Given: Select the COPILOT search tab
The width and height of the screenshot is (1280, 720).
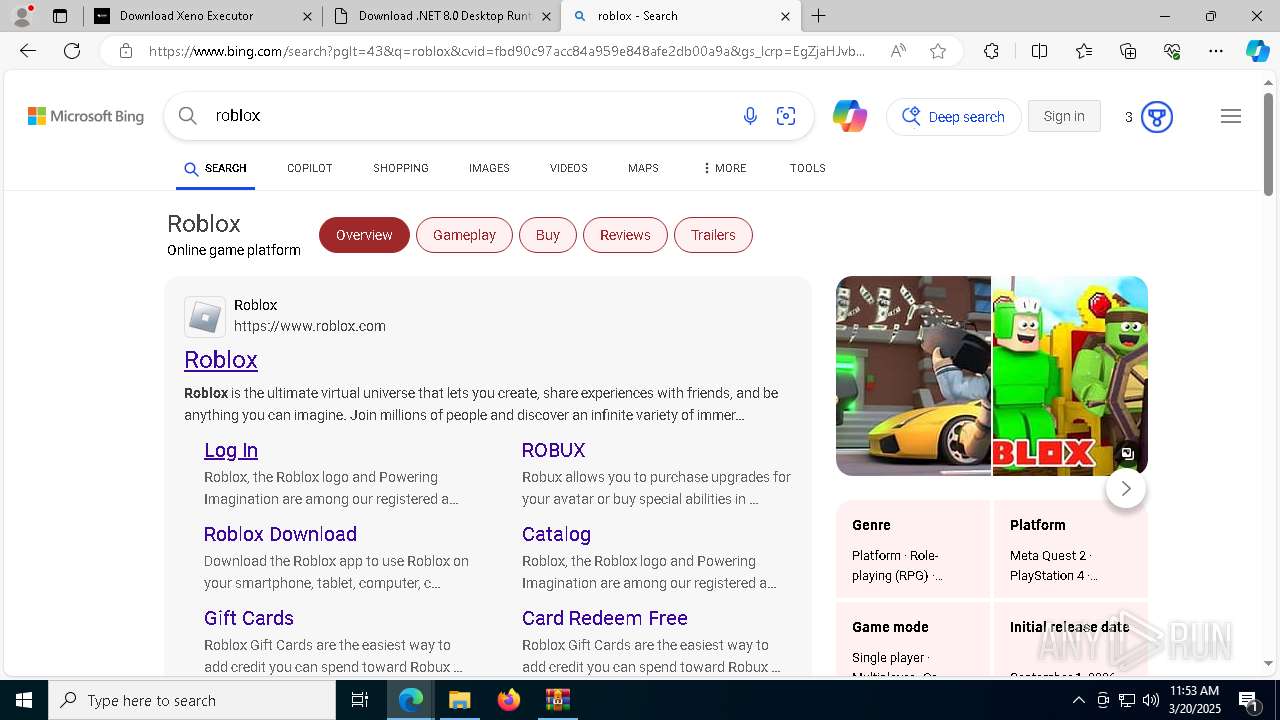Looking at the screenshot, I should (x=310, y=168).
